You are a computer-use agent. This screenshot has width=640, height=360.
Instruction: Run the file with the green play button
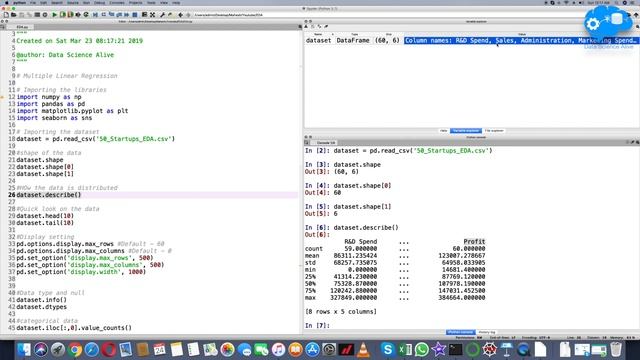pos(54,15)
